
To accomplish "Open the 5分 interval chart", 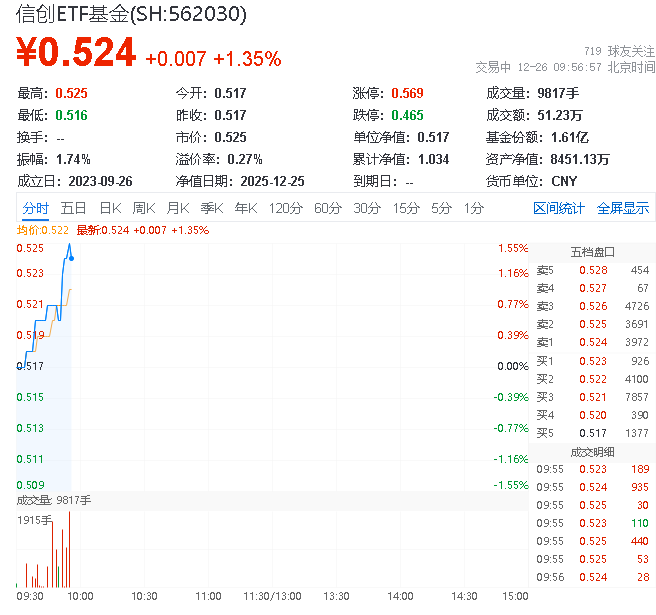I will click(x=441, y=208).
